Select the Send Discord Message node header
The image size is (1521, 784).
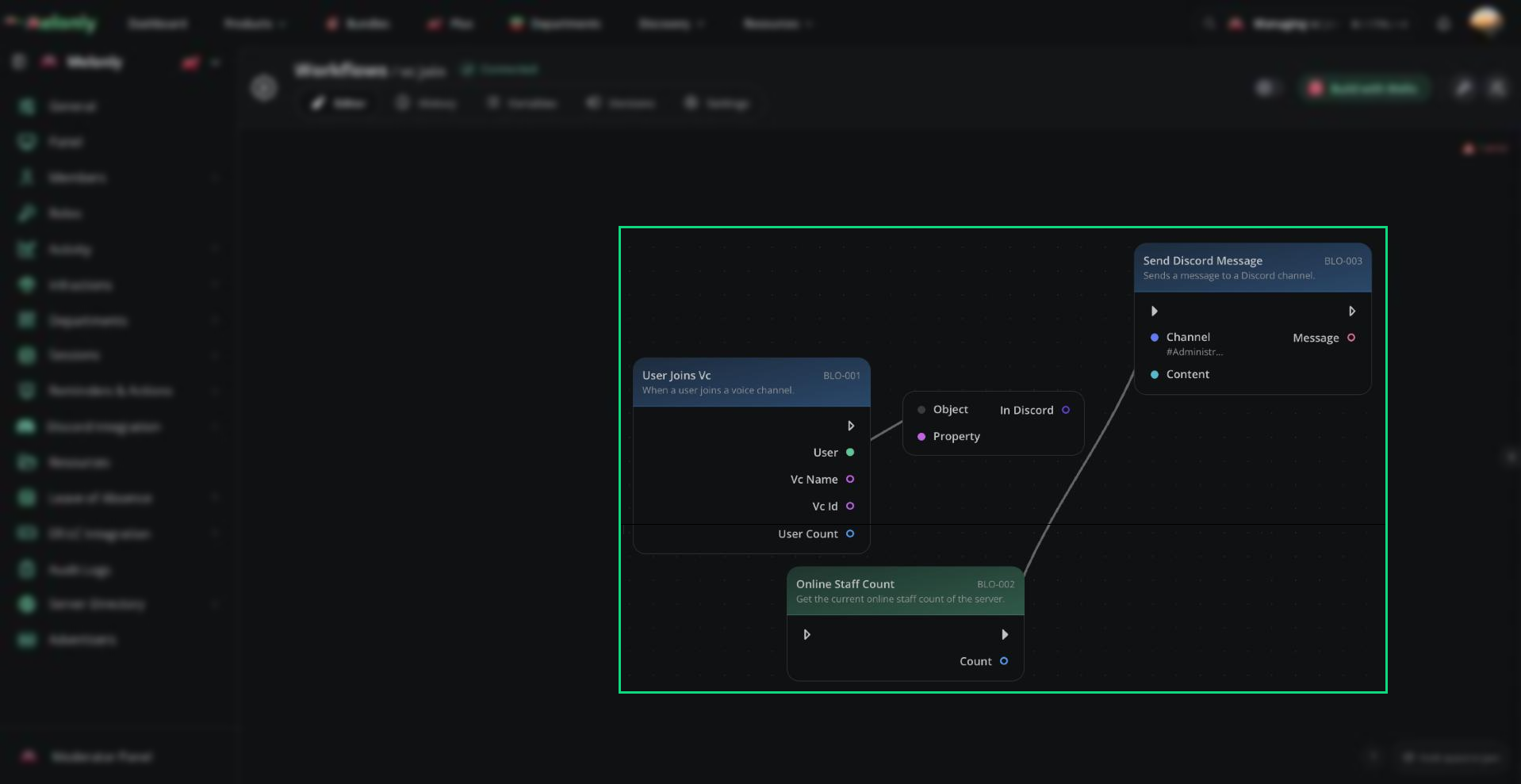tap(1253, 267)
